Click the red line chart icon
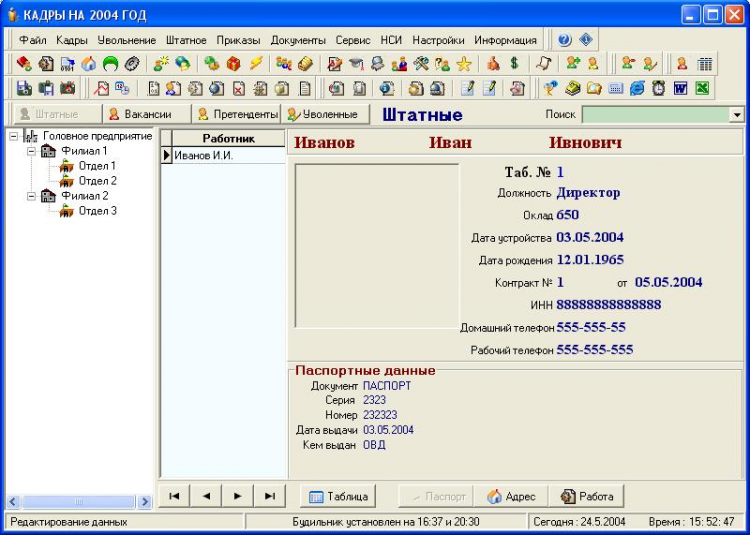The image size is (750, 535). point(101,88)
